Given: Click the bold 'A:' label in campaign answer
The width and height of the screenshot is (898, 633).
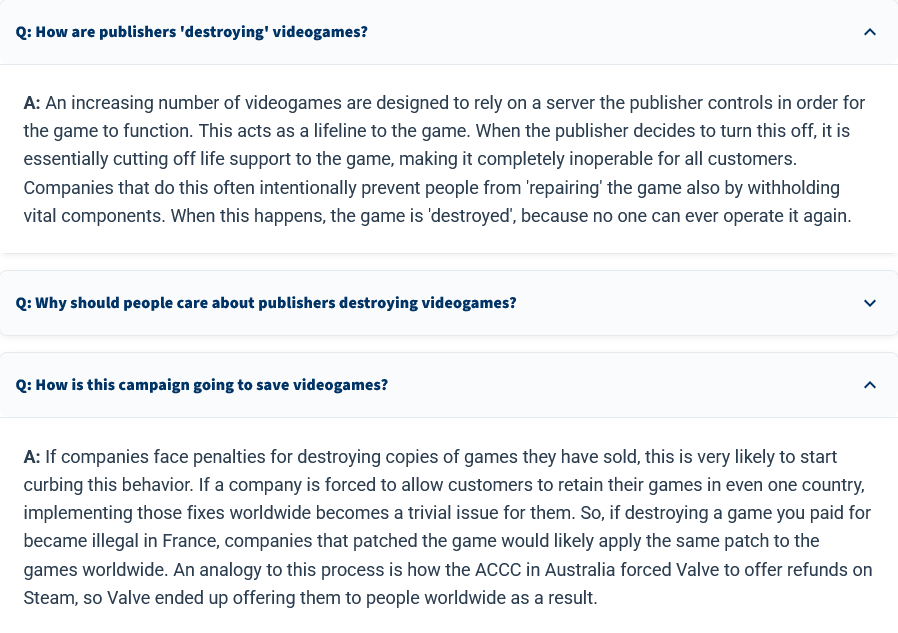Looking at the screenshot, I should coord(32,457).
